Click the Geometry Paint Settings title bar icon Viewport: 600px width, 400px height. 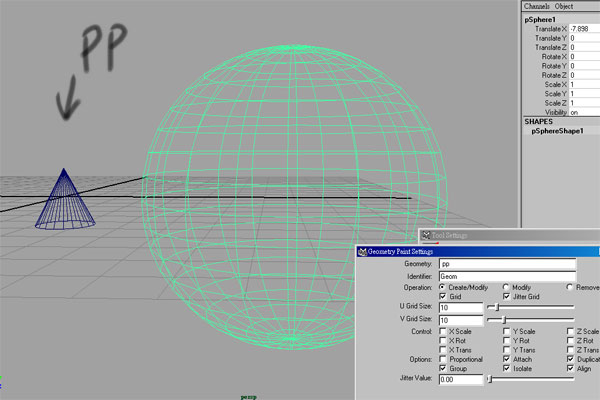tap(362, 251)
